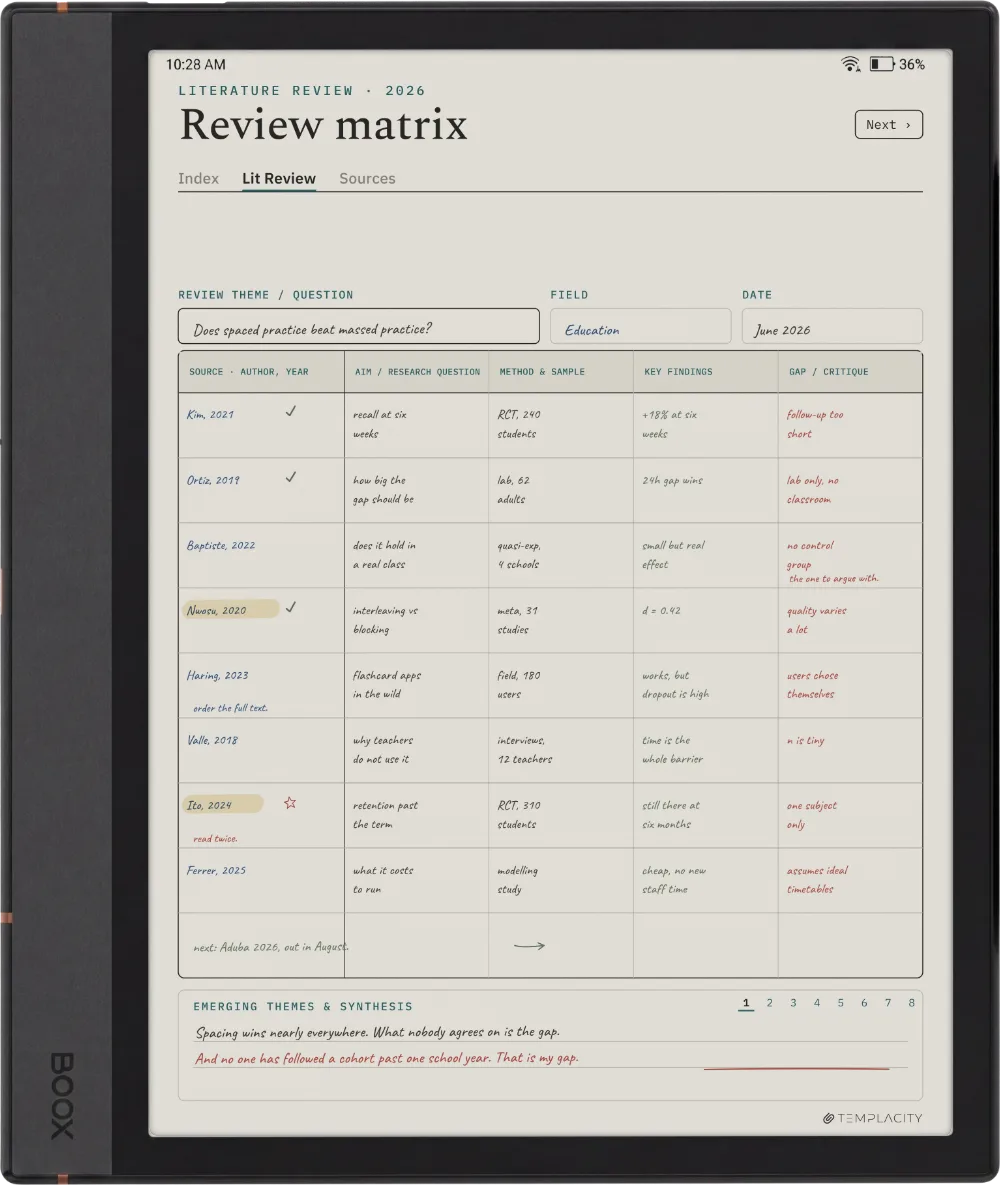Screen dimensions: 1000x1186
Task: Click the 'lab only, no classroom' critique
Action: (x=812, y=489)
